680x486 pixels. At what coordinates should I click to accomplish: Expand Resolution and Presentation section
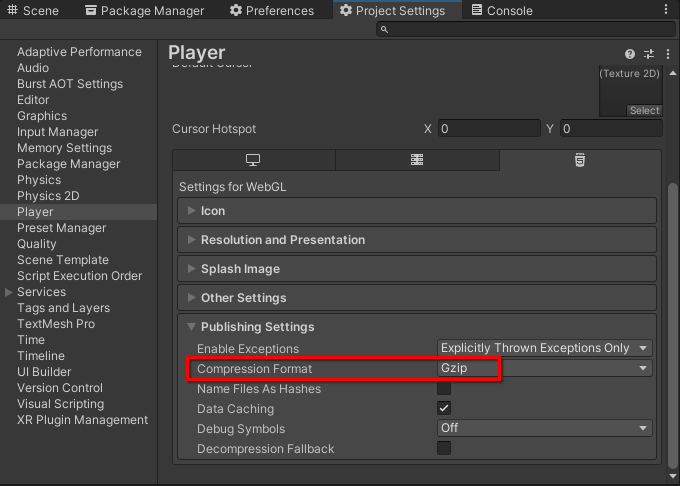(x=417, y=240)
